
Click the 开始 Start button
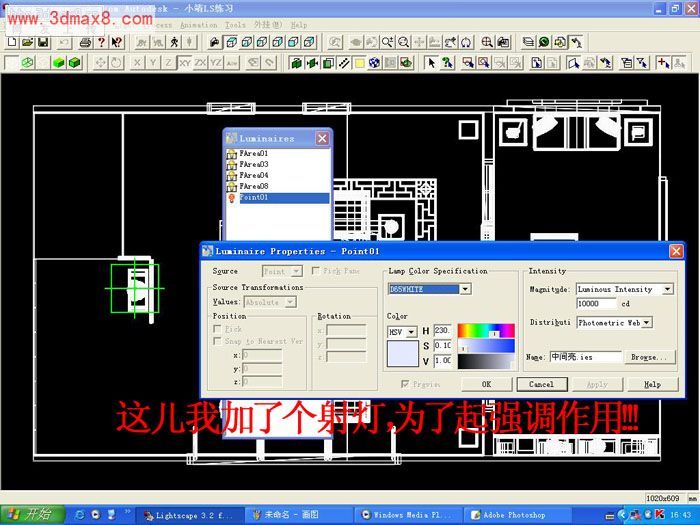(x=33, y=515)
